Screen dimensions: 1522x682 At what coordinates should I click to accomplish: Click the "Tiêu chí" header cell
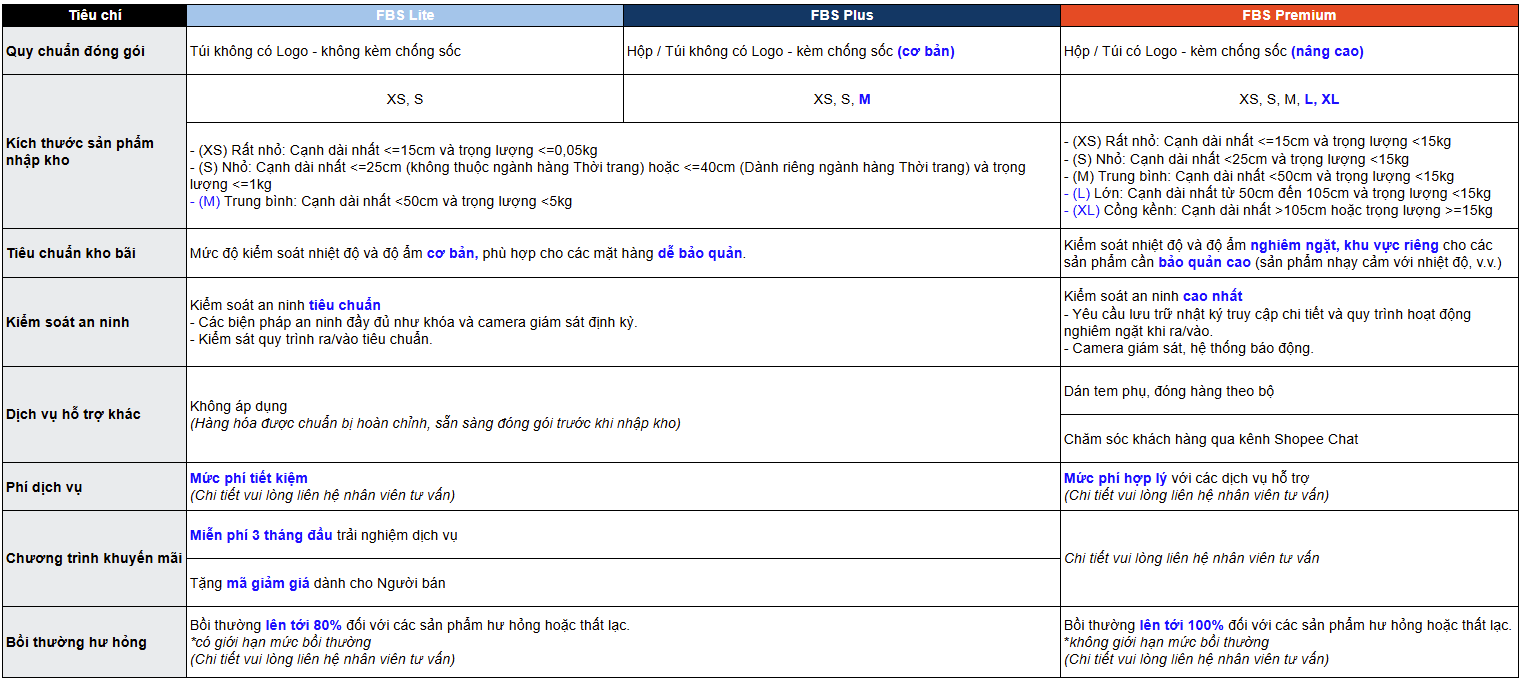click(x=94, y=15)
